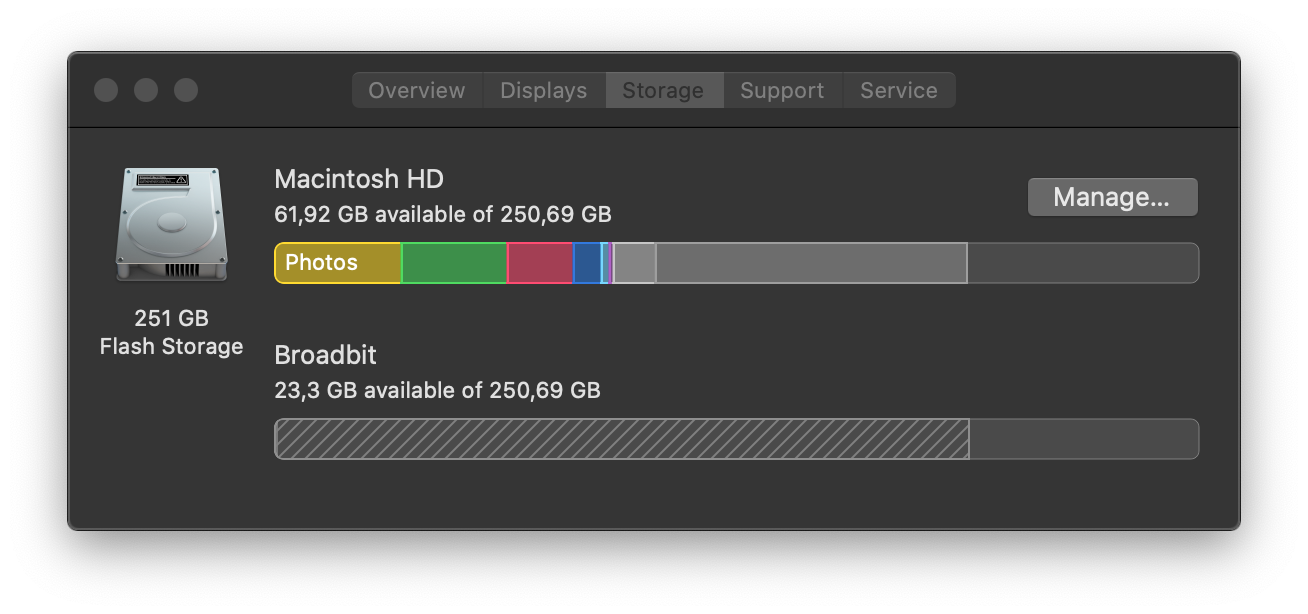Click the hard drive disk icon
The image size is (1308, 614).
pos(171,224)
